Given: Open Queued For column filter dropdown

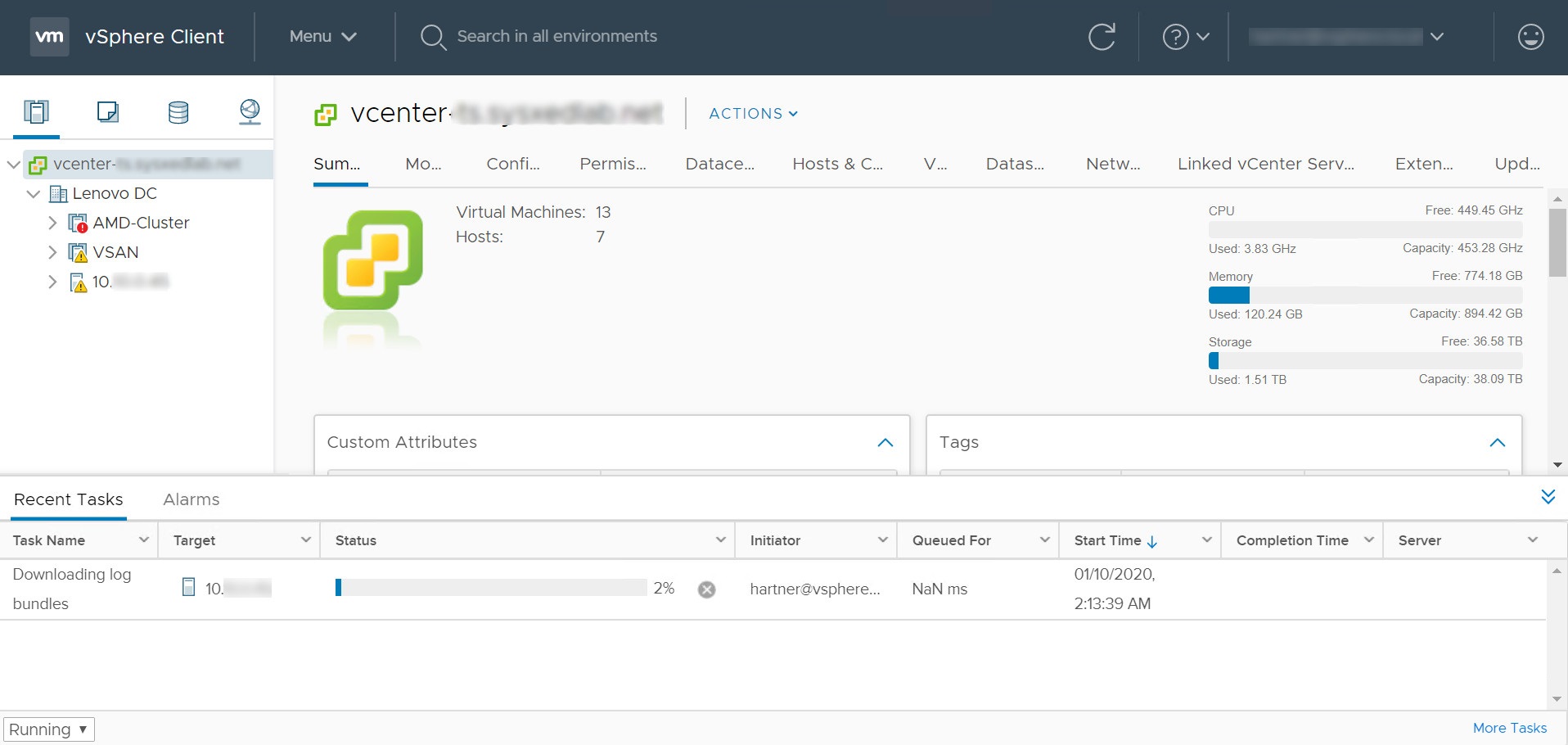Looking at the screenshot, I should (1044, 540).
